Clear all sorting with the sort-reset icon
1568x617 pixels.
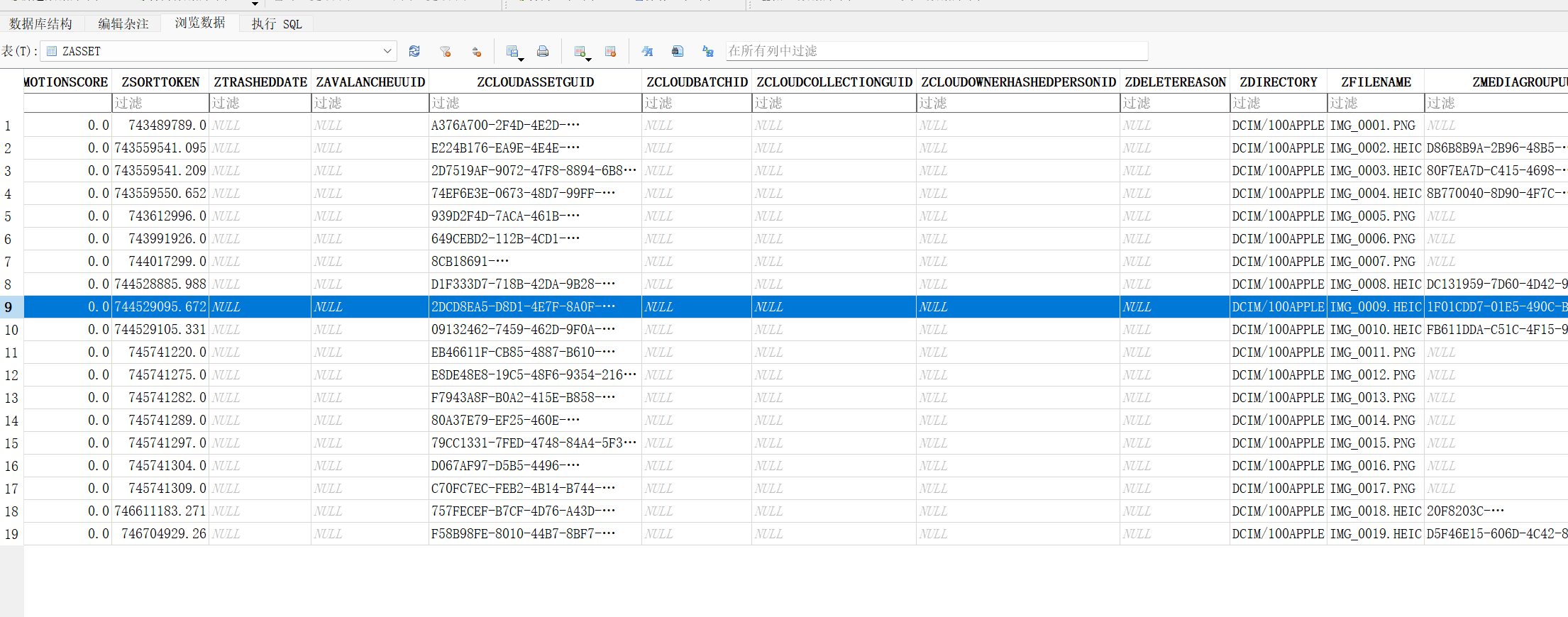coord(477,51)
